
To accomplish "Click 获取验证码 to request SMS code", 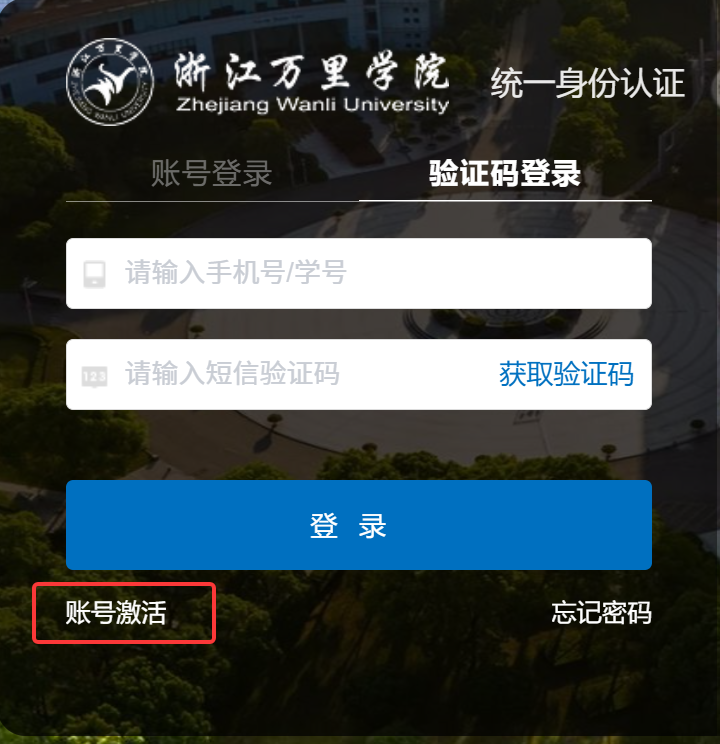I will coord(566,374).
